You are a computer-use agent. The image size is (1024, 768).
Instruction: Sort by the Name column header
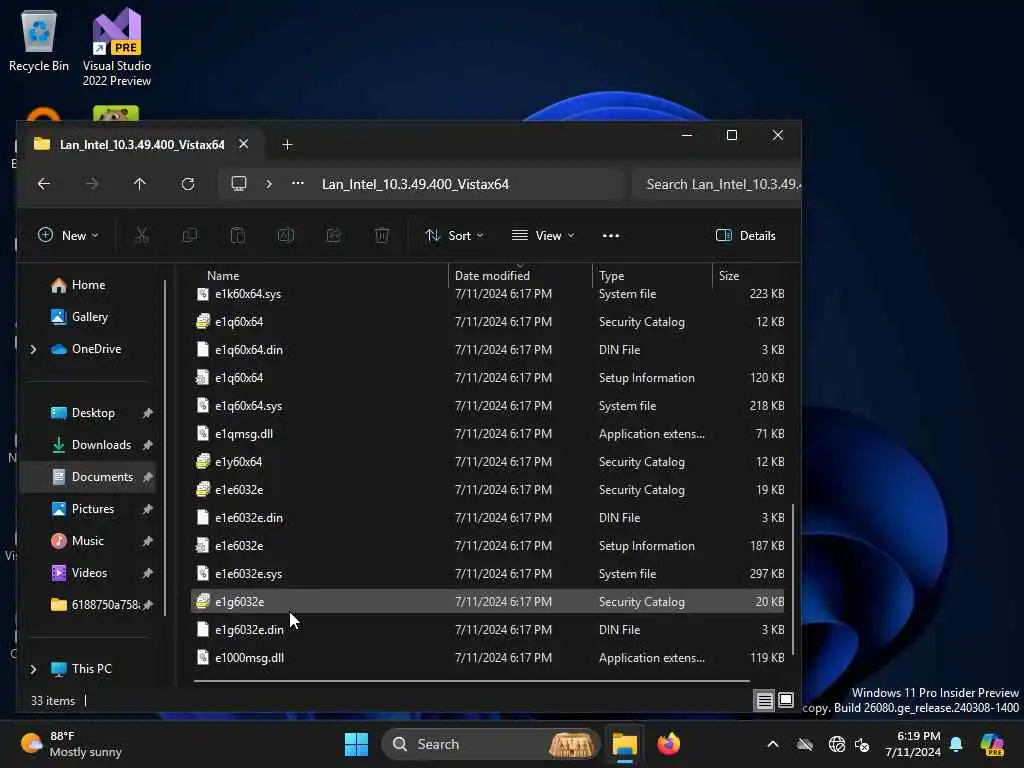coord(223,276)
